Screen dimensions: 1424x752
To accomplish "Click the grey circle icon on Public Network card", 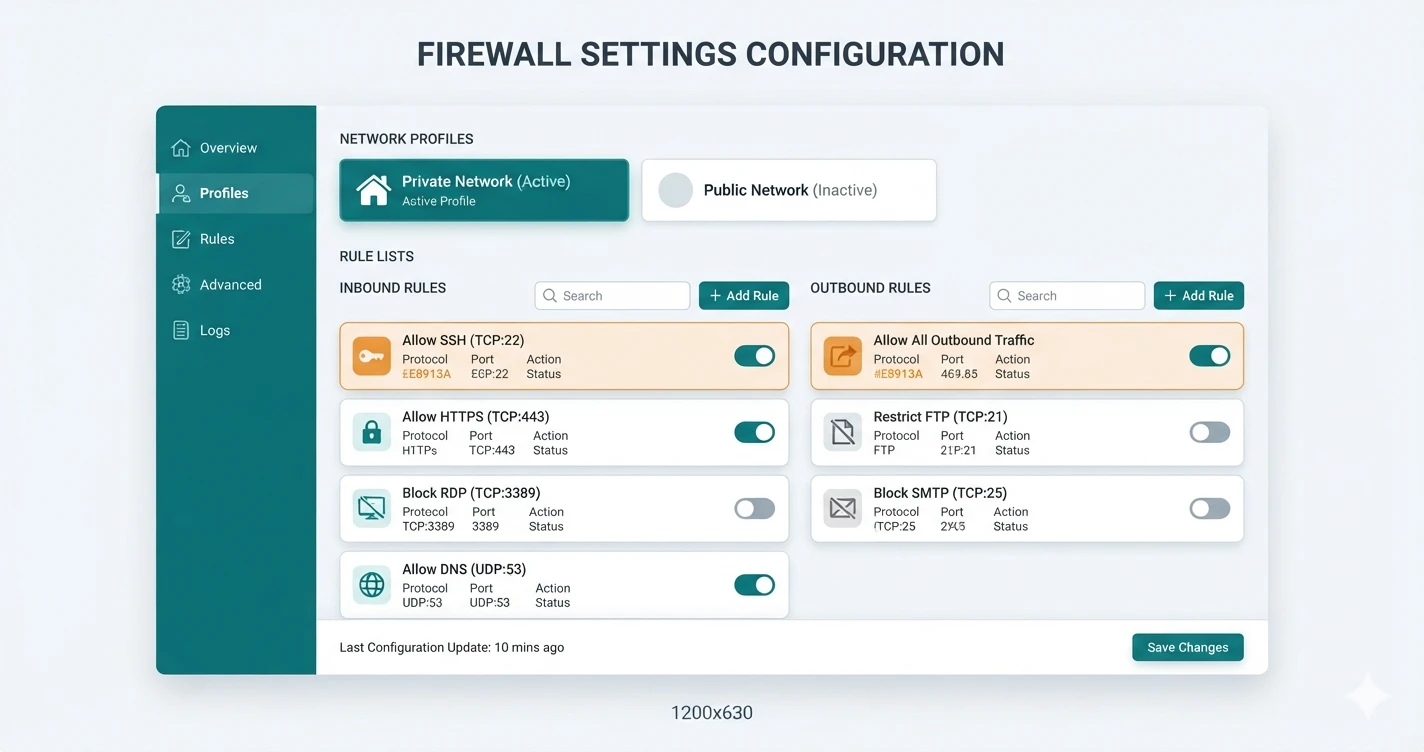I will pos(676,190).
